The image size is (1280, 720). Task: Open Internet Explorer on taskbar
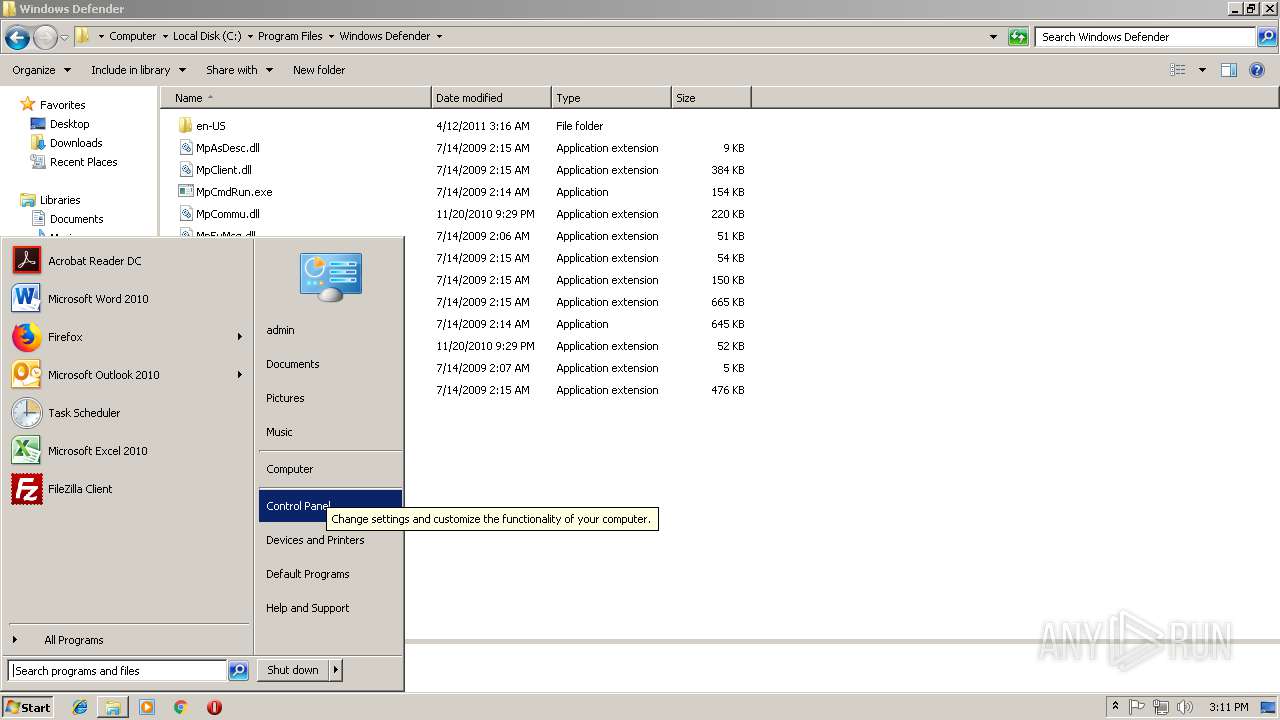(x=80, y=707)
